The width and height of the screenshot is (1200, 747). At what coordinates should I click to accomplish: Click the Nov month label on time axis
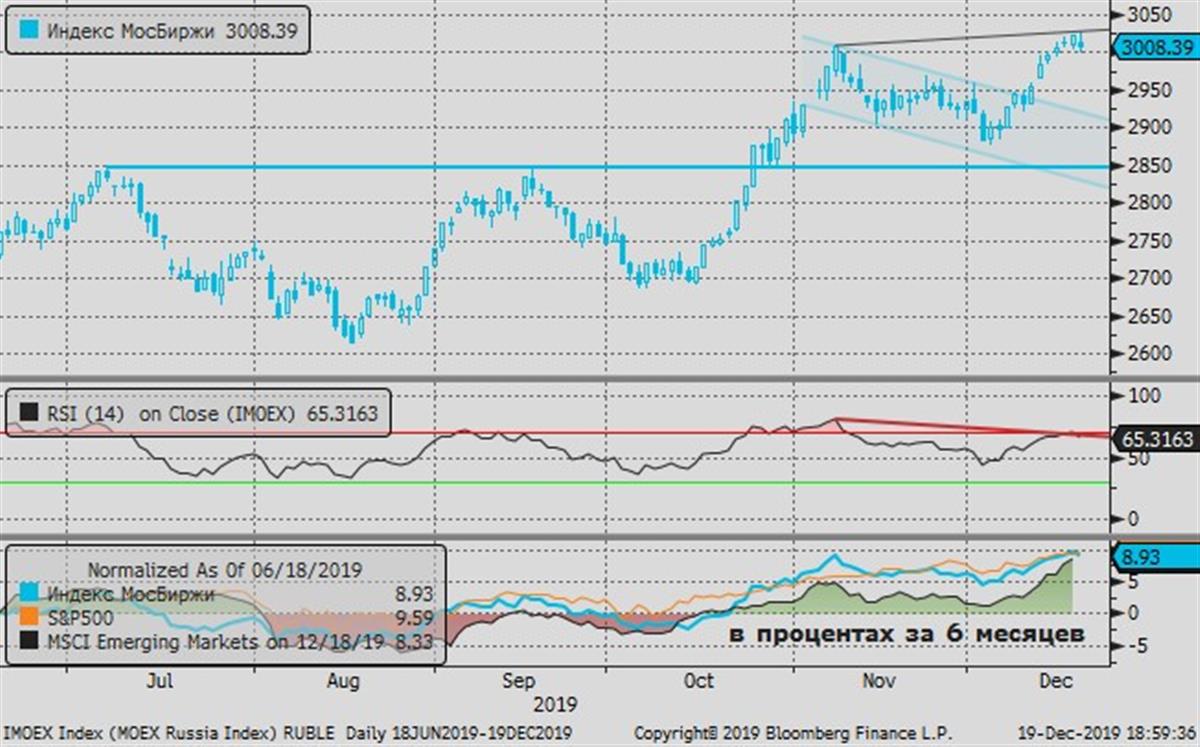point(877,682)
